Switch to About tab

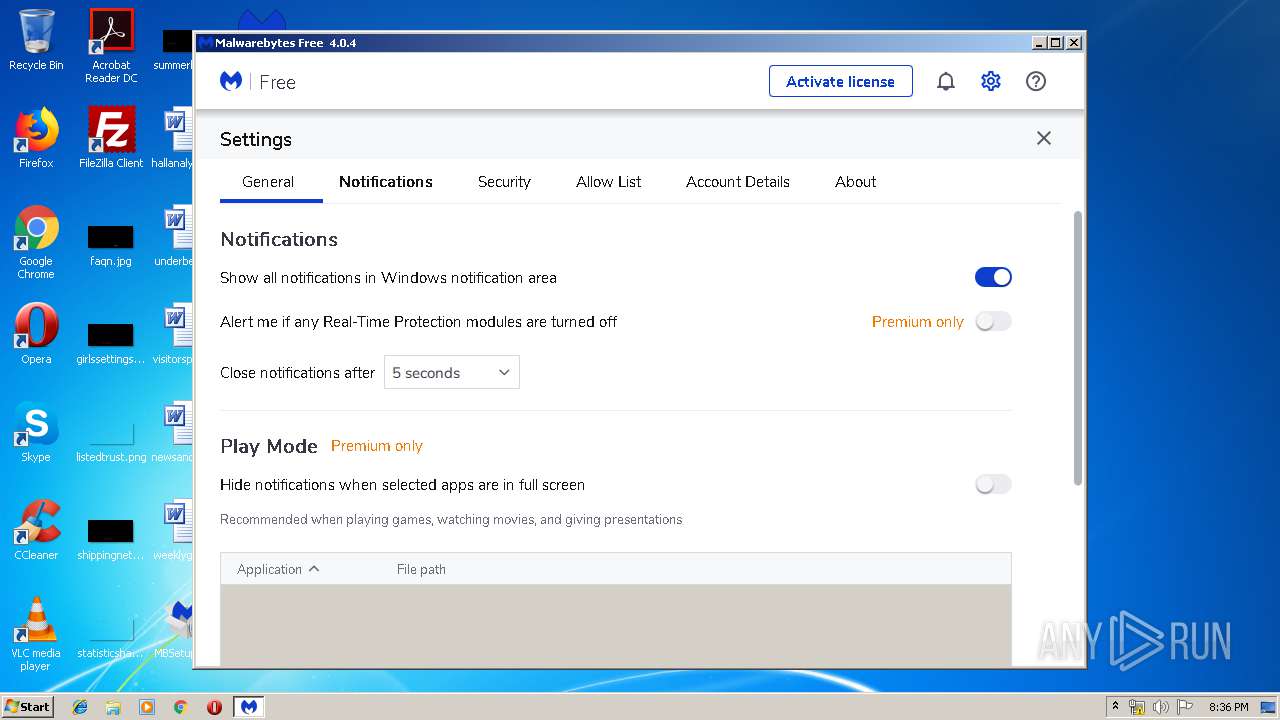tap(856, 182)
